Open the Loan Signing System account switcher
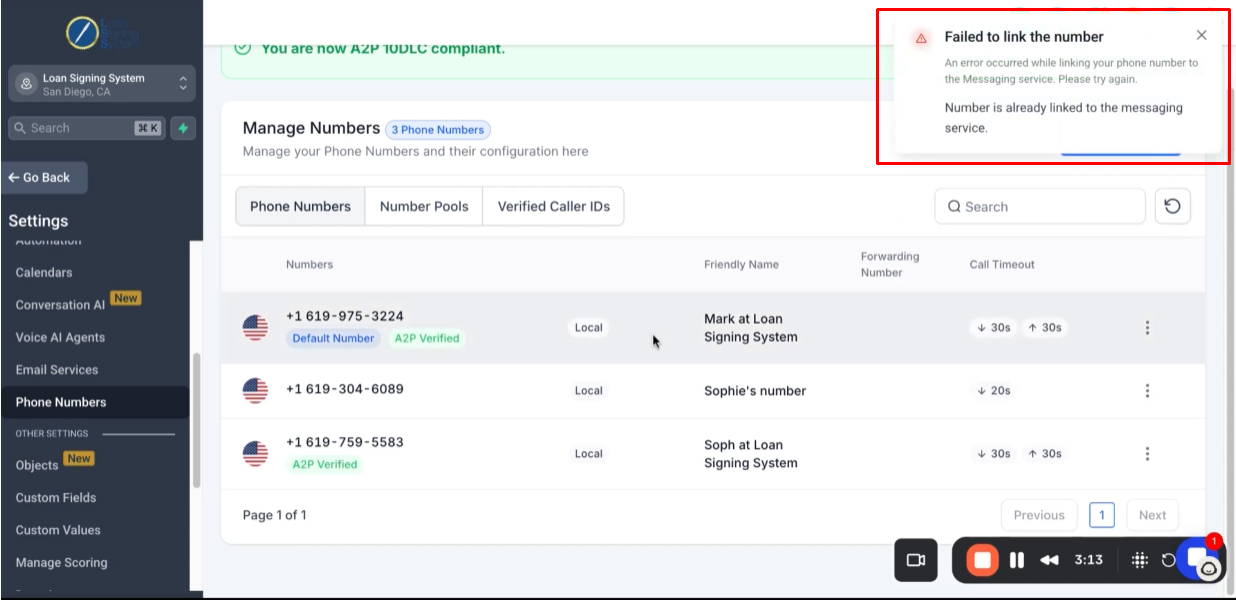 coord(102,84)
